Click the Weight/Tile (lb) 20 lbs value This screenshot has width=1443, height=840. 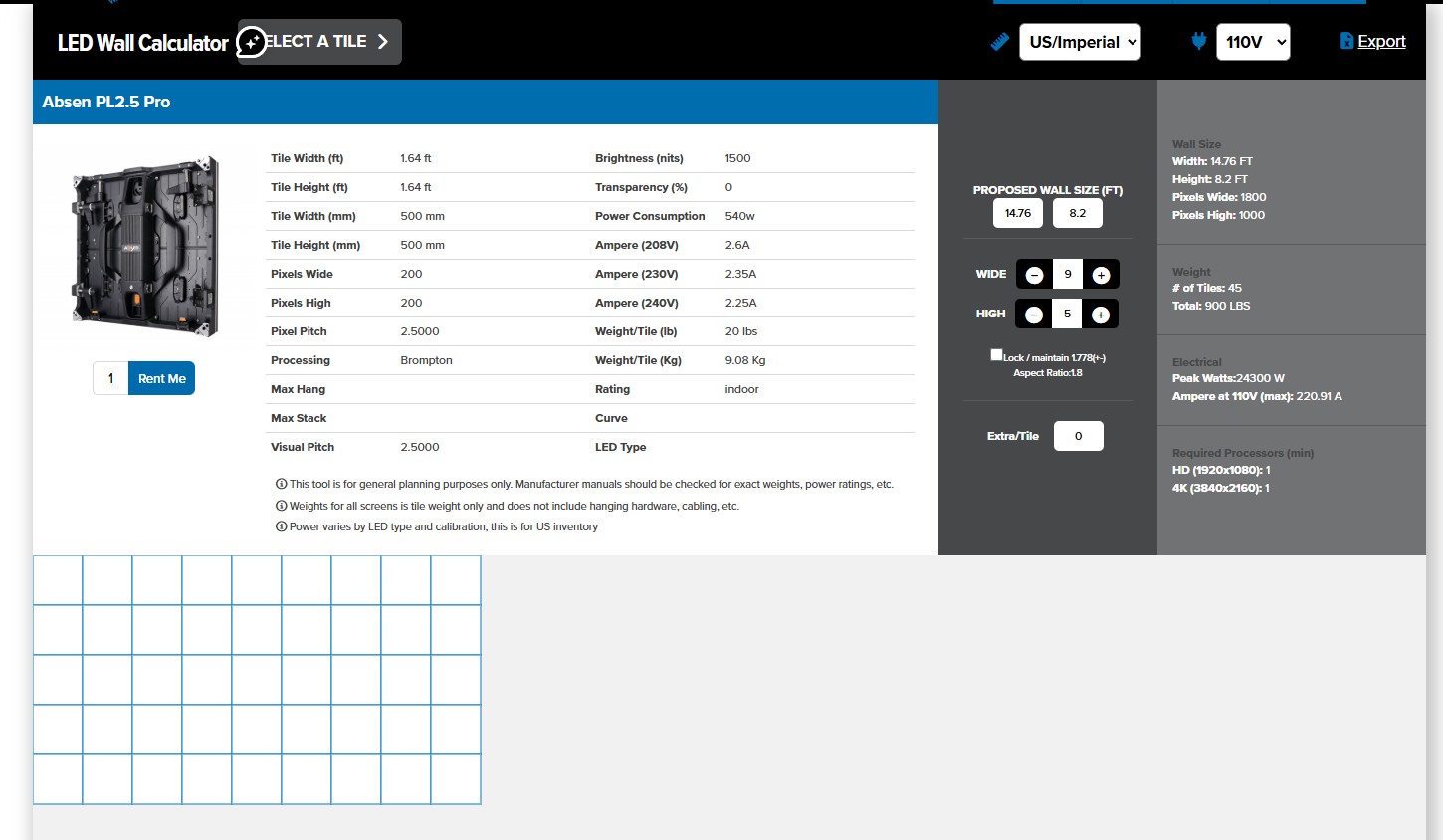tap(740, 331)
